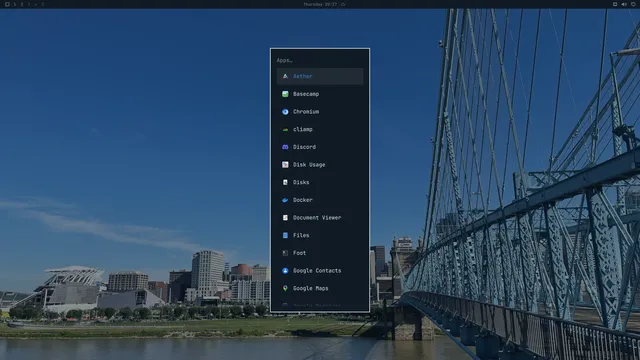The height and width of the screenshot is (360, 640).
Task: Open the Foot terminal entry
Action: tap(320, 253)
